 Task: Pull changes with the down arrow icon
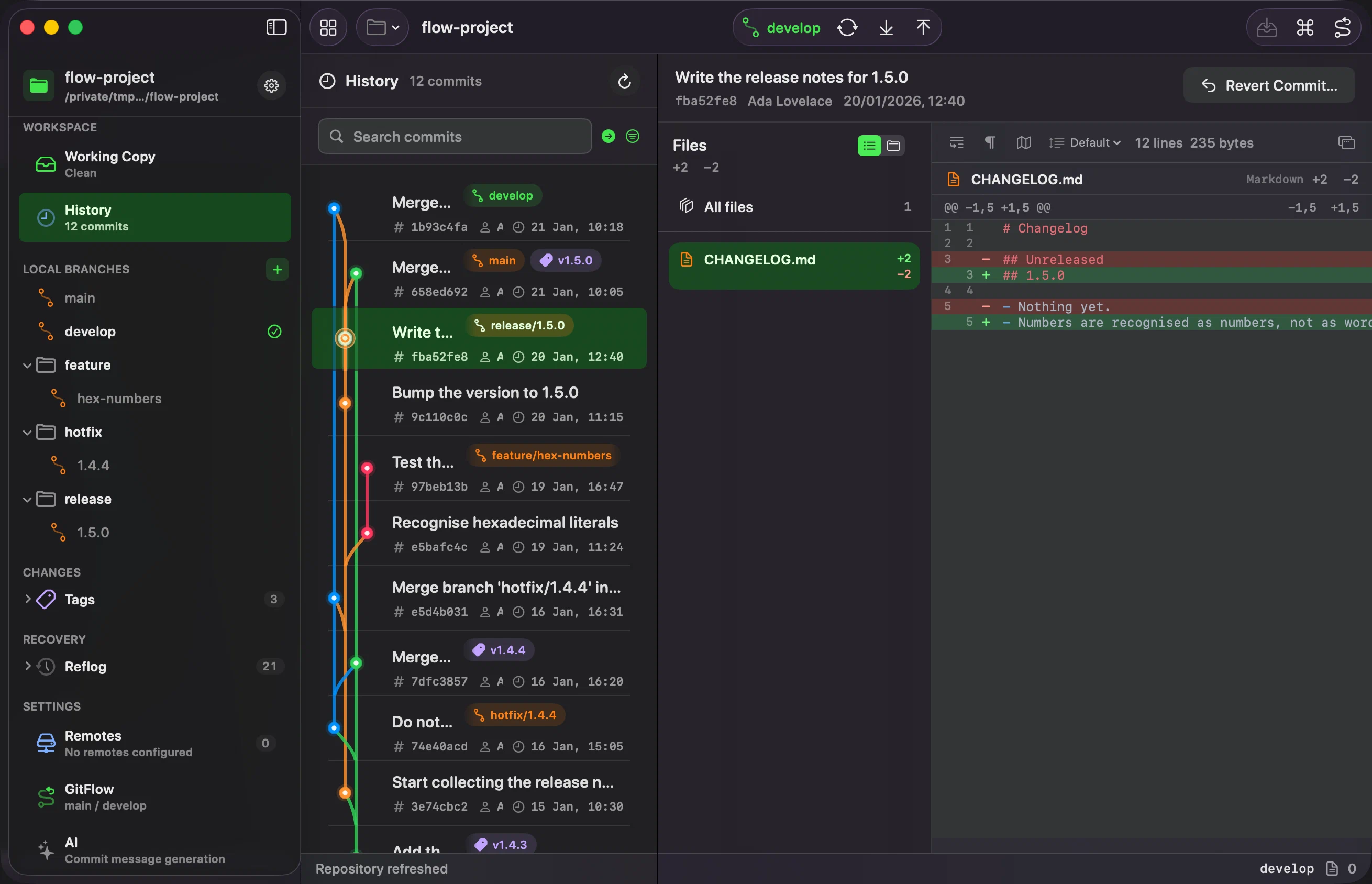coord(886,28)
